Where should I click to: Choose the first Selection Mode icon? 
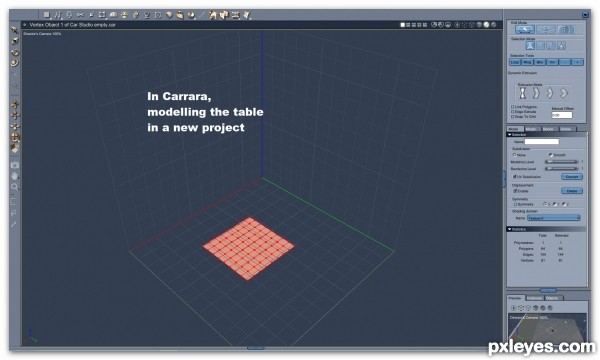coord(530,46)
